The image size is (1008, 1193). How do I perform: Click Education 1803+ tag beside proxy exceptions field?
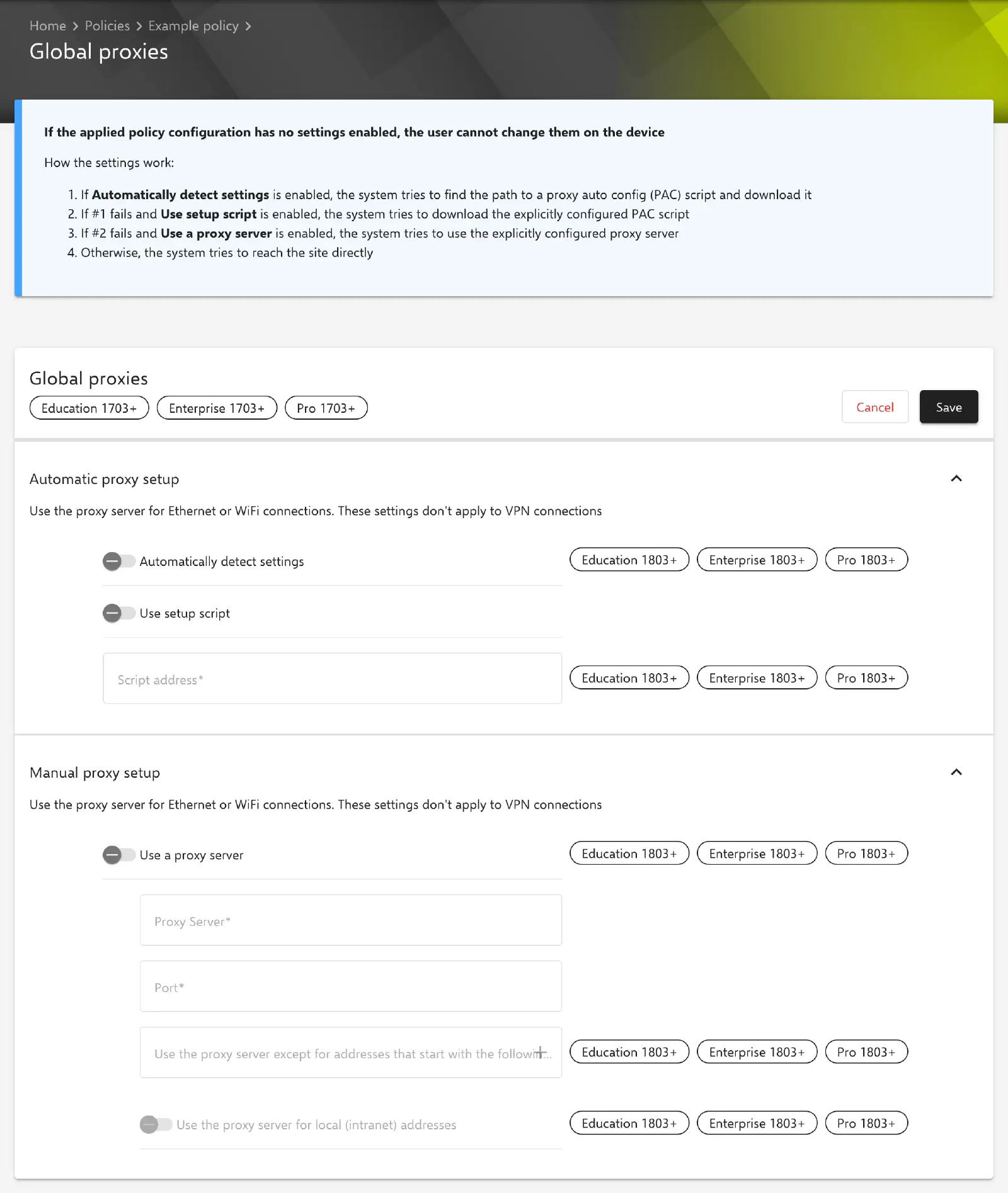(629, 1052)
